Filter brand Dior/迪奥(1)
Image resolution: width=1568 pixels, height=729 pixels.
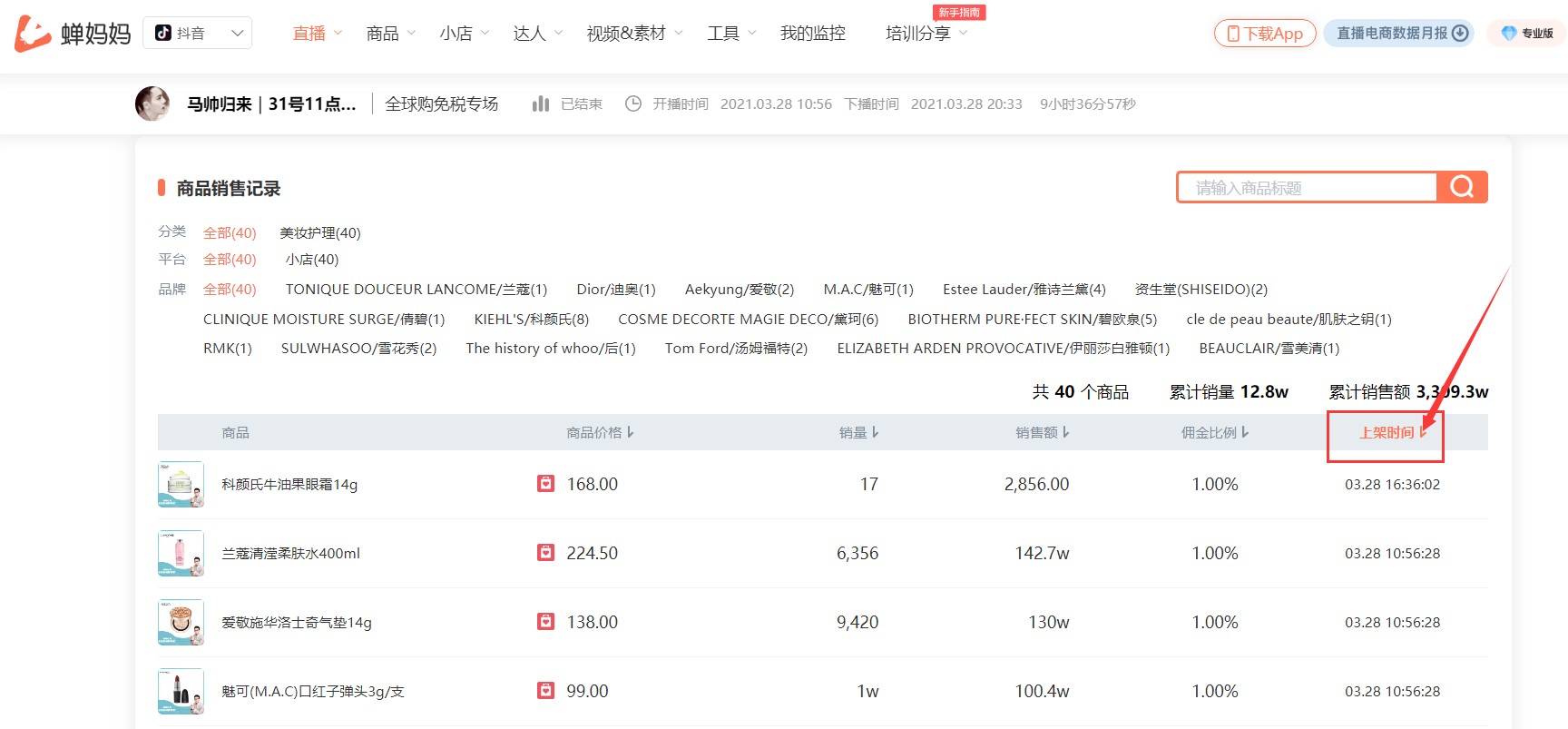[x=616, y=290]
